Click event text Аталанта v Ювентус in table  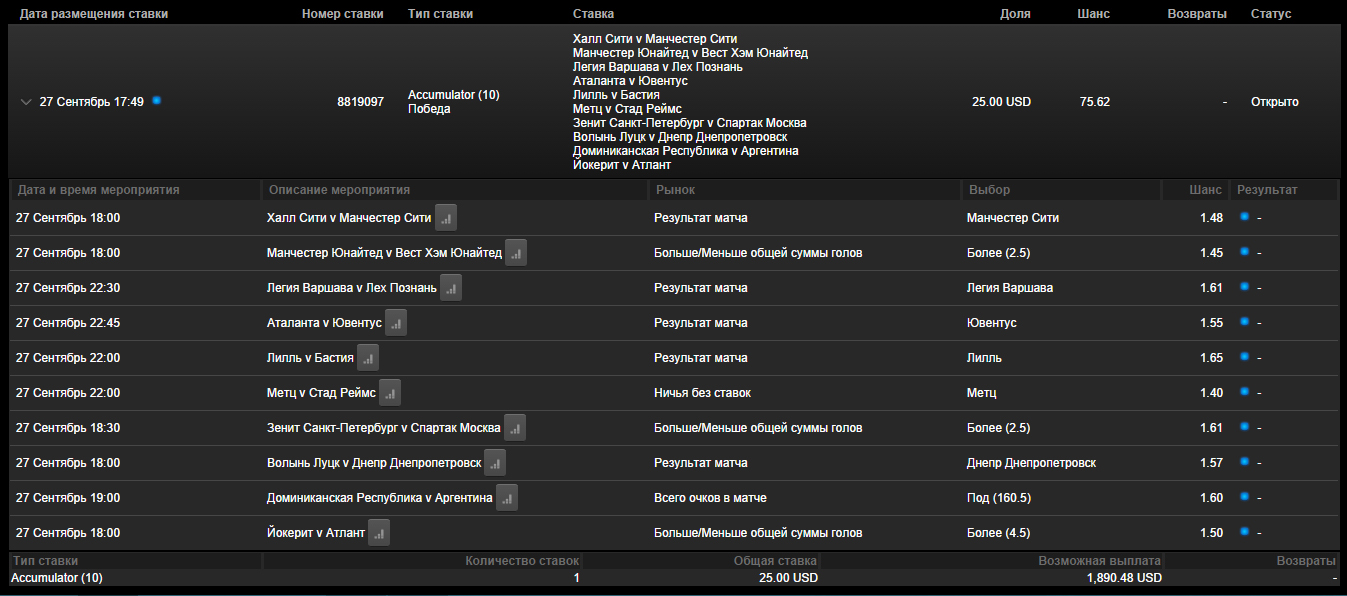325,323
